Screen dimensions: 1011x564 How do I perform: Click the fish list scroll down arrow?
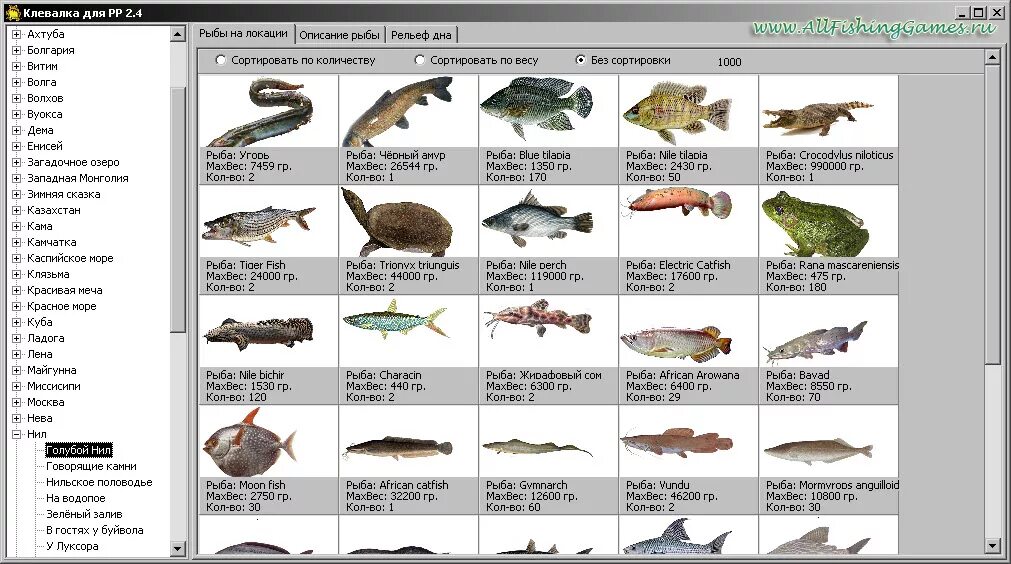(993, 545)
